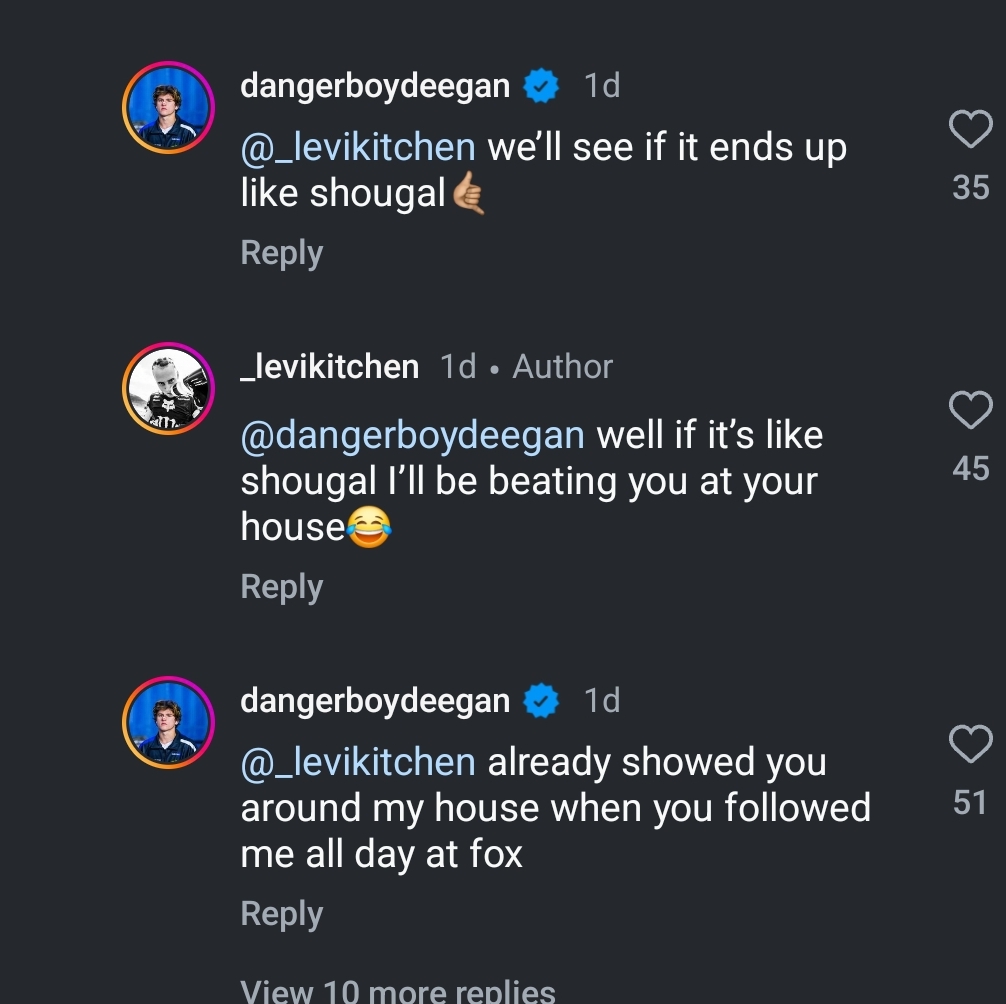
Task: Reply to the 'ends up like shougal' comment
Action: coord(282,253)
